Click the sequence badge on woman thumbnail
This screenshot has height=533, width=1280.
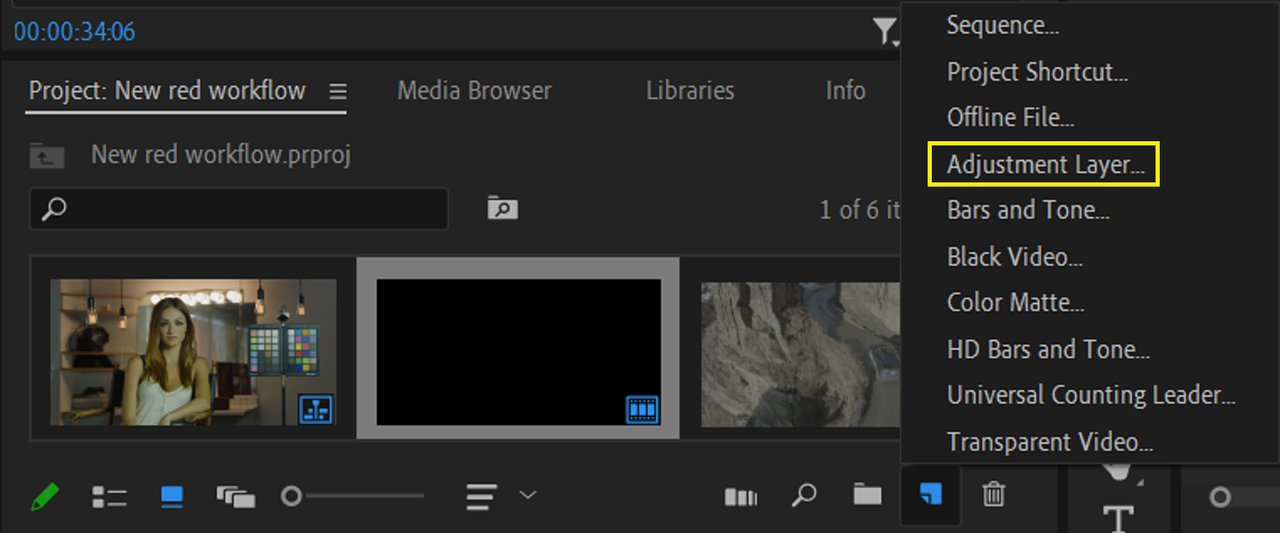tap(316, 409)
